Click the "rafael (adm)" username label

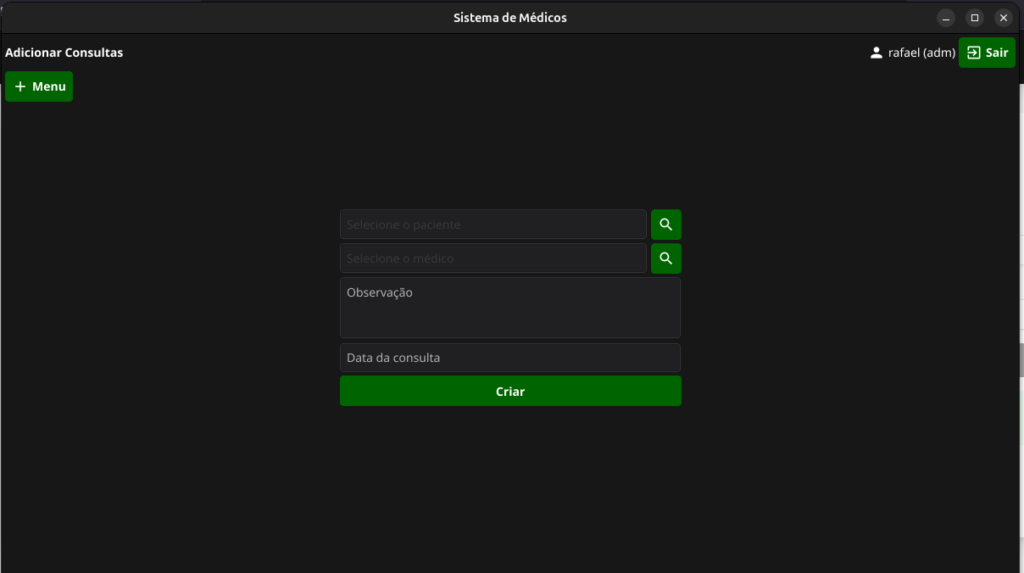click(x=921, y=53)
